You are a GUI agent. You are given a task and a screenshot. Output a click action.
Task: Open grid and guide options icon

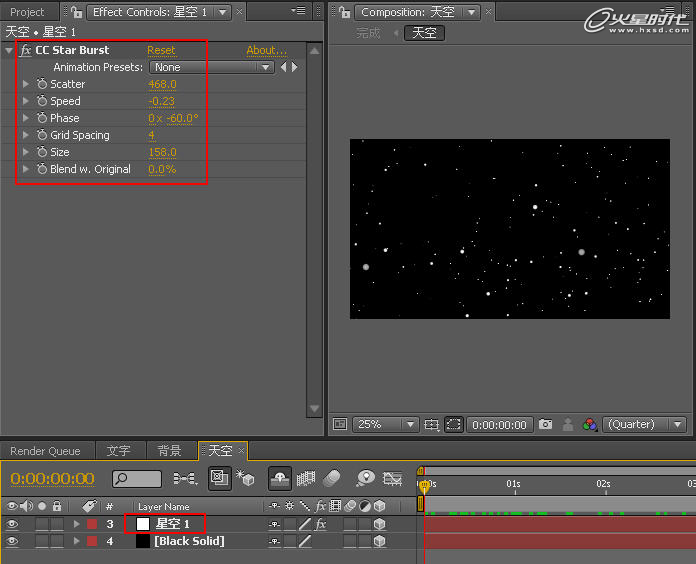[431, 425]
